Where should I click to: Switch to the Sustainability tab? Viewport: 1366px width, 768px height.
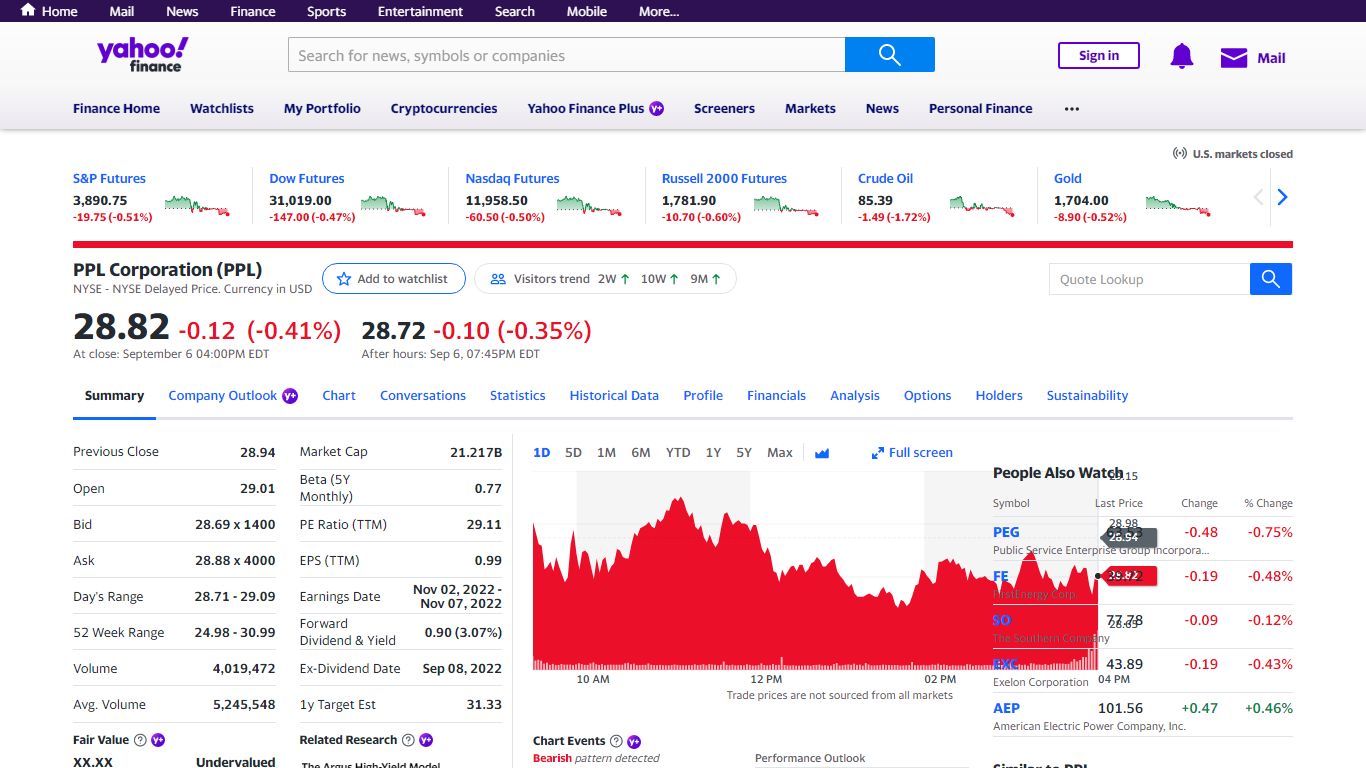[x=1087, y=395]
